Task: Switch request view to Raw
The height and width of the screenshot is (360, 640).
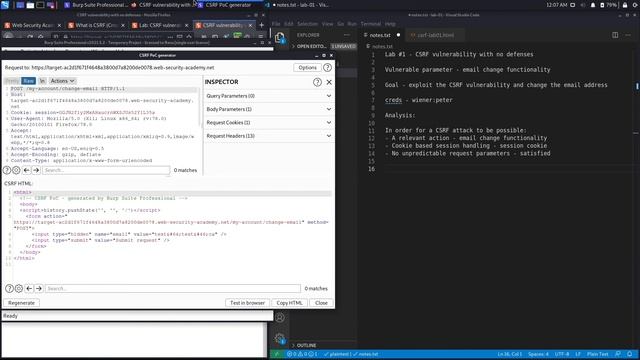Action: coord(28,81)
